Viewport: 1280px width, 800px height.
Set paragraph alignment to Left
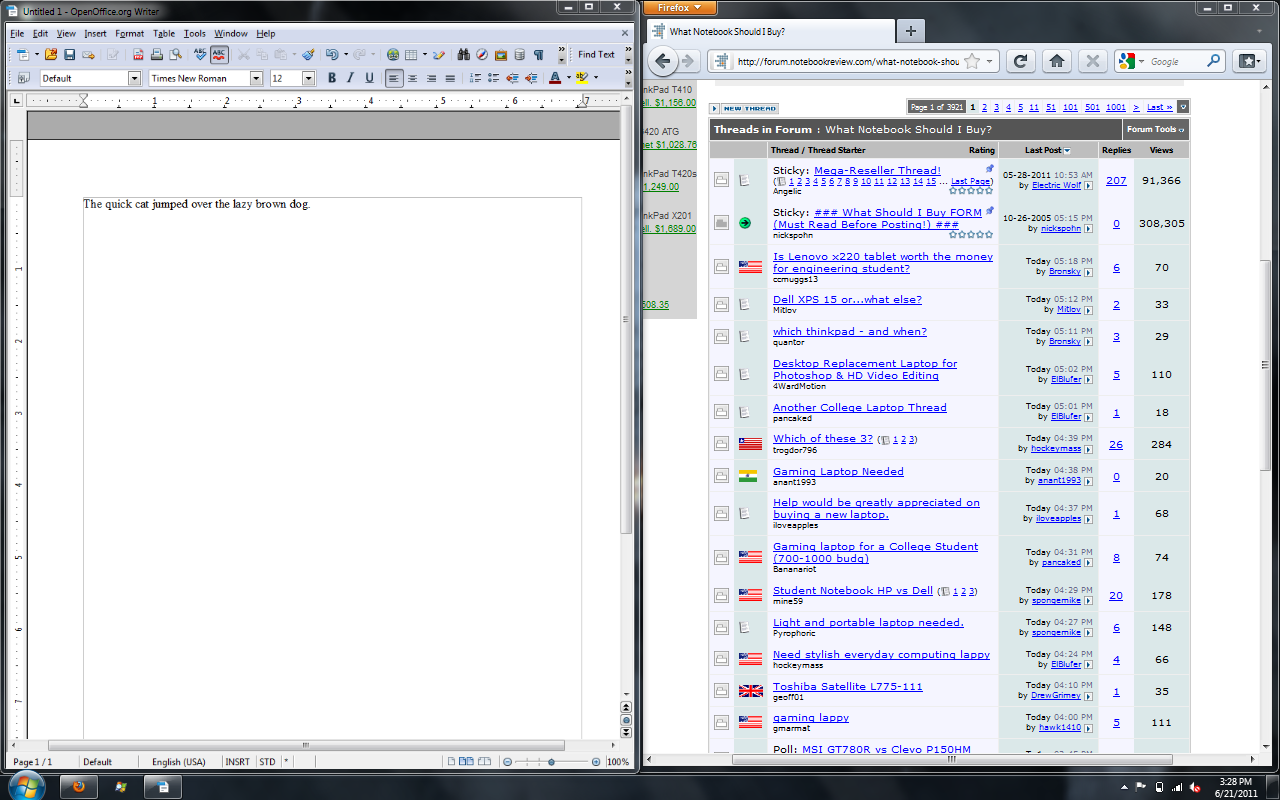pos(394,78)
